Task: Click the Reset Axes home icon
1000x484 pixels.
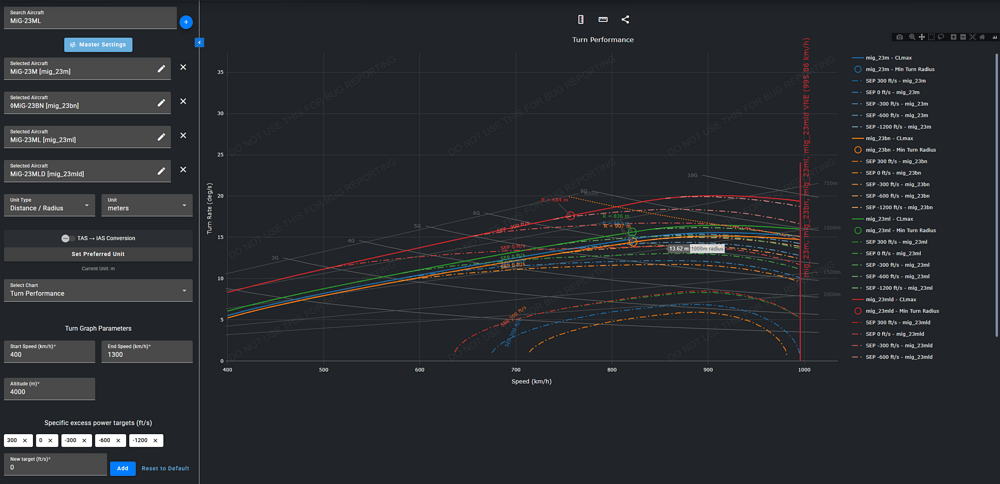Action: (982, 37)
